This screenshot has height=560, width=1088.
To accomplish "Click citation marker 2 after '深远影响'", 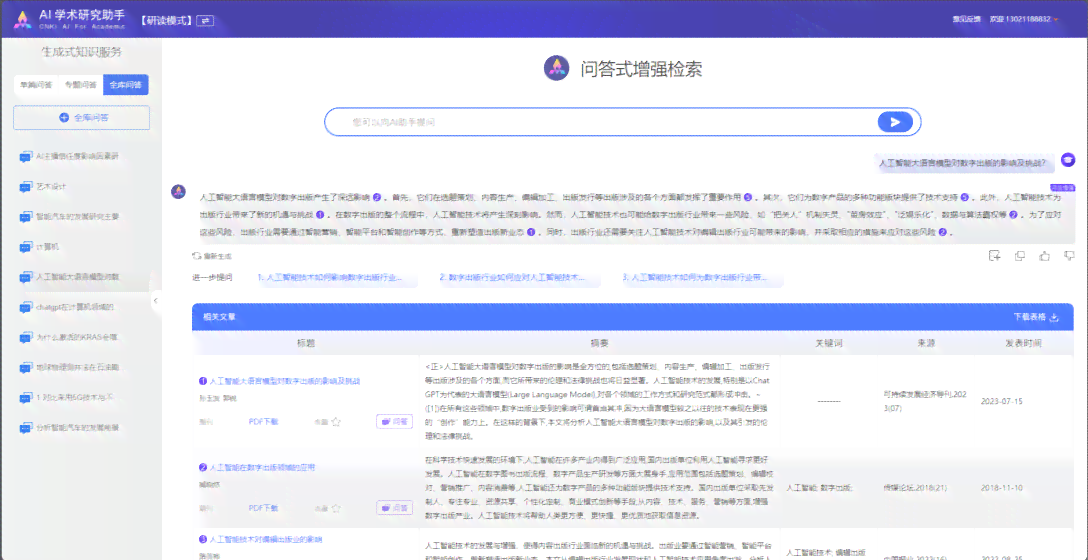I will click(x=377, y=197).
